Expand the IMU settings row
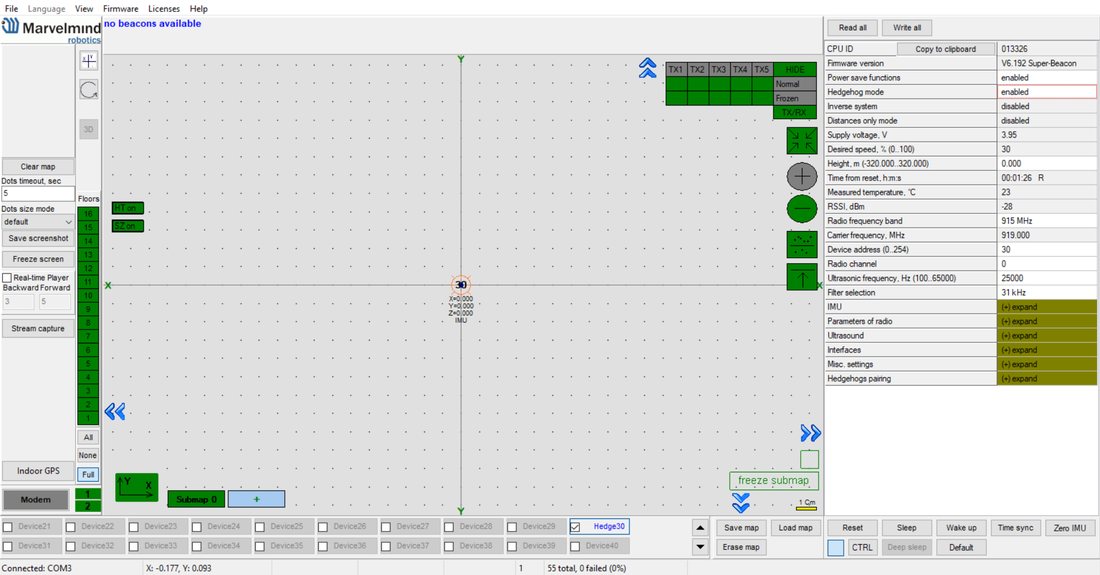The height and width of the screenshot is (575, 1100). point(1046,307)
